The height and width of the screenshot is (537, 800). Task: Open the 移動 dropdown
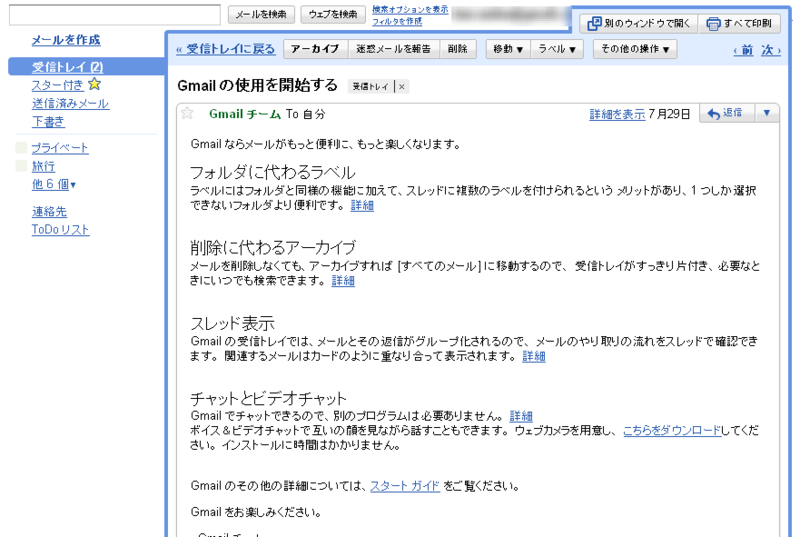tap(508, 49)
